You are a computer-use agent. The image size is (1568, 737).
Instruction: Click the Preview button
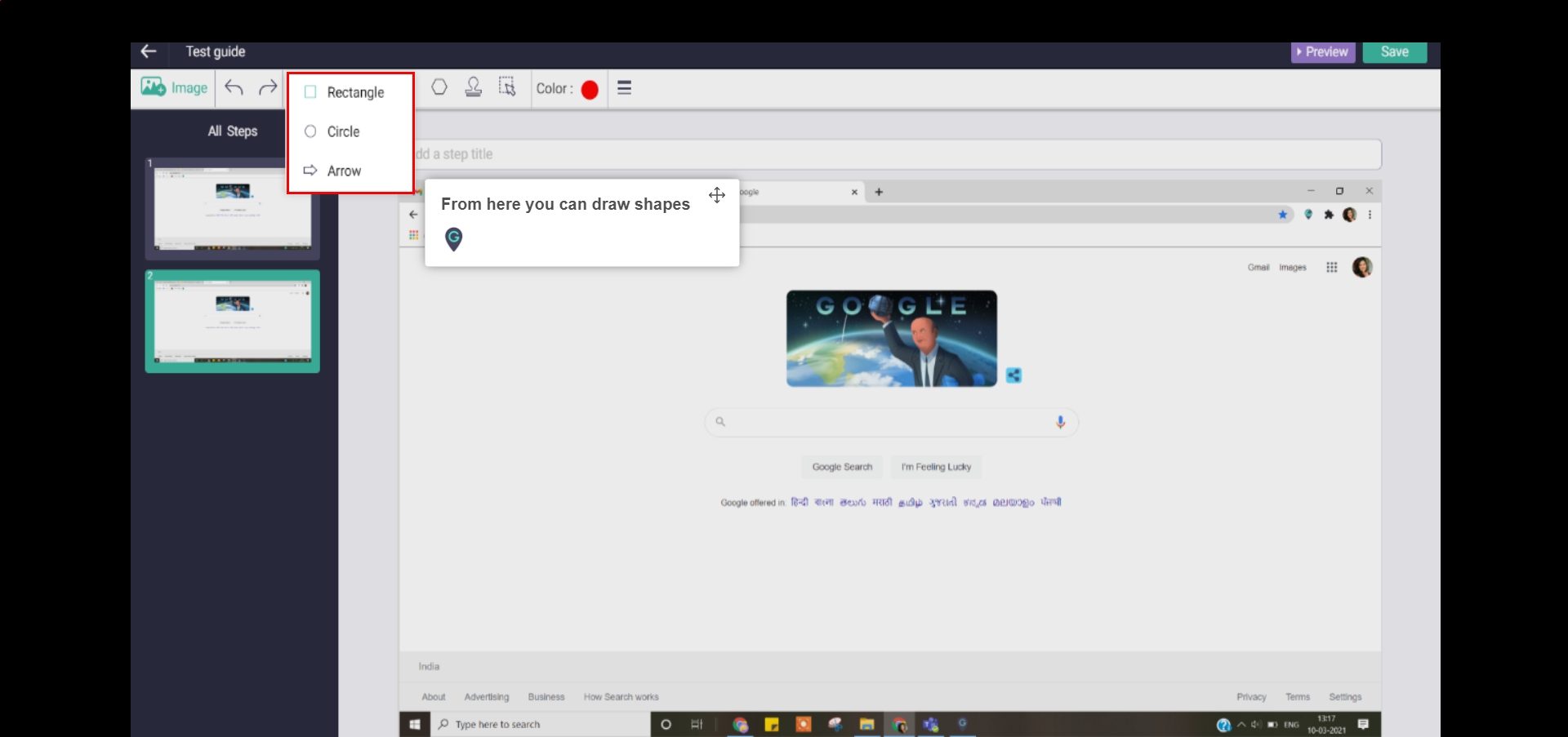(x=1323, y=51)
